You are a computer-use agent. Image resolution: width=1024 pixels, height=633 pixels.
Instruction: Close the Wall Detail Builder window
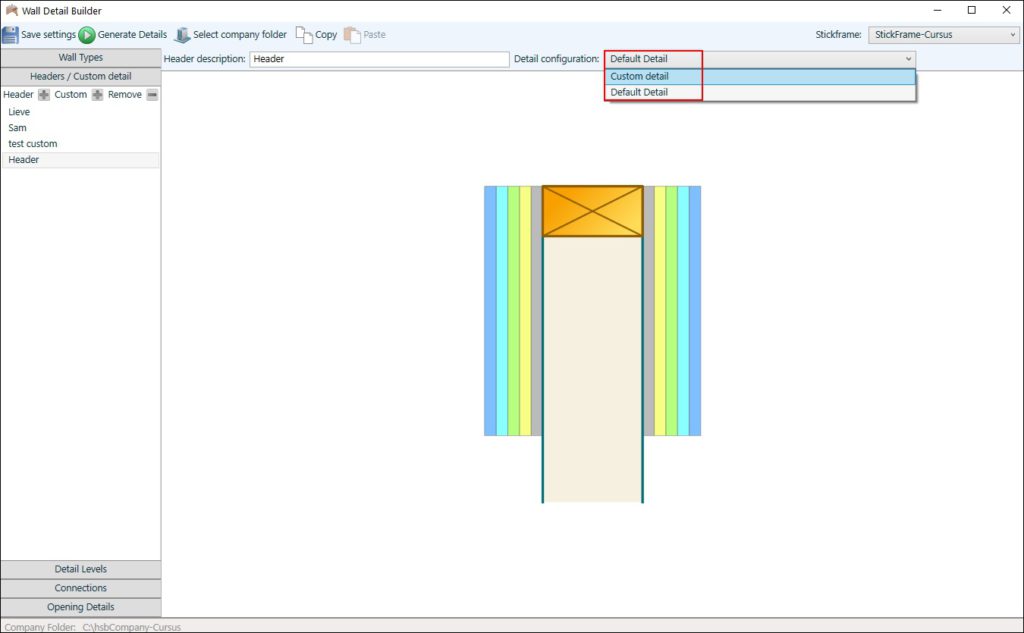1006,10
